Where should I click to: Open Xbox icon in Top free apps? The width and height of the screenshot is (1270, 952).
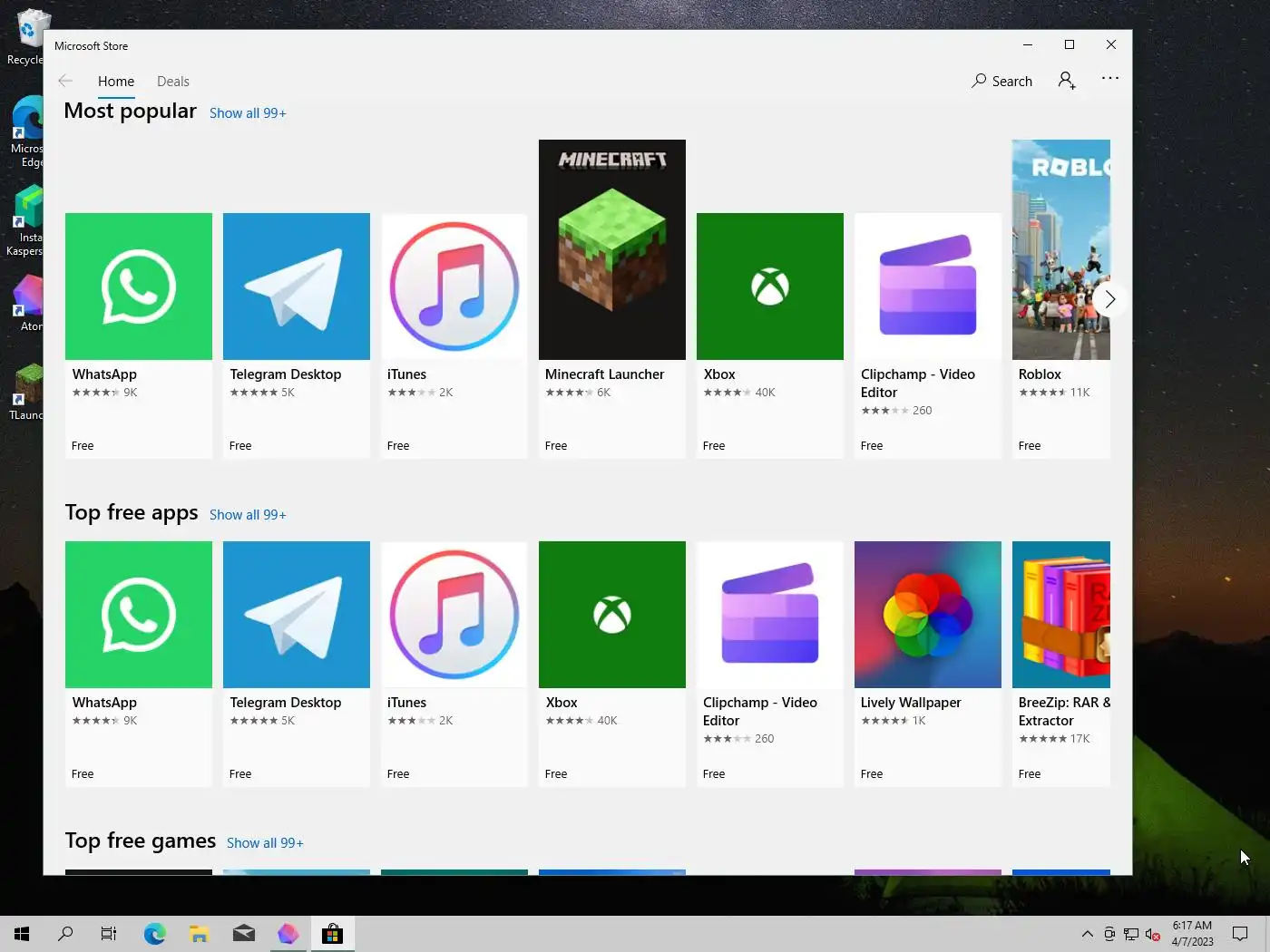tap(612, 615)
